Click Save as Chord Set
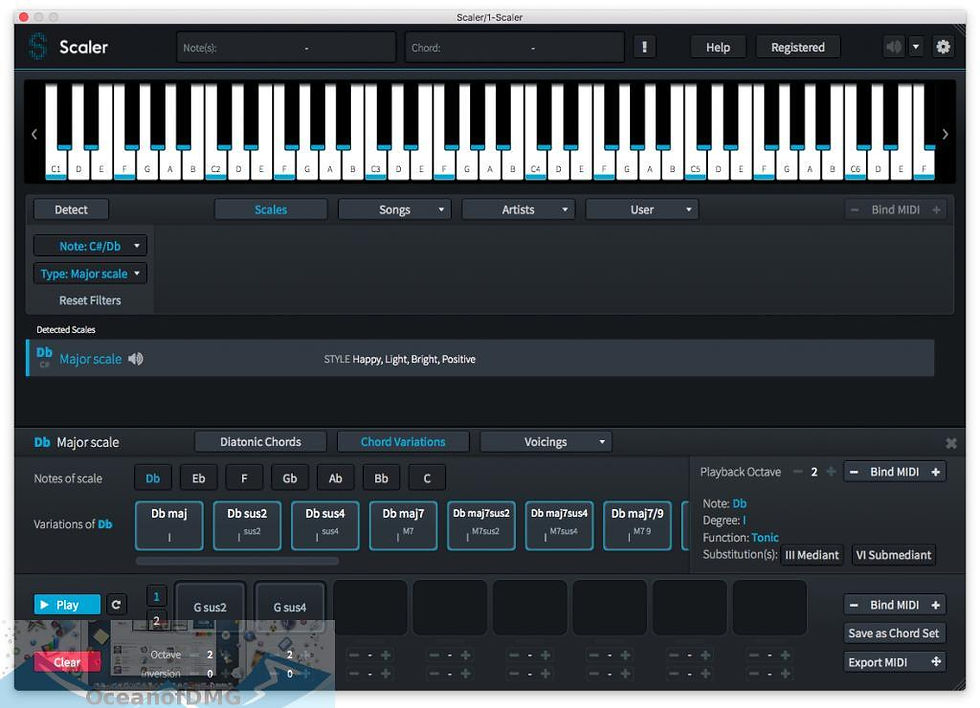 point(894,633)
